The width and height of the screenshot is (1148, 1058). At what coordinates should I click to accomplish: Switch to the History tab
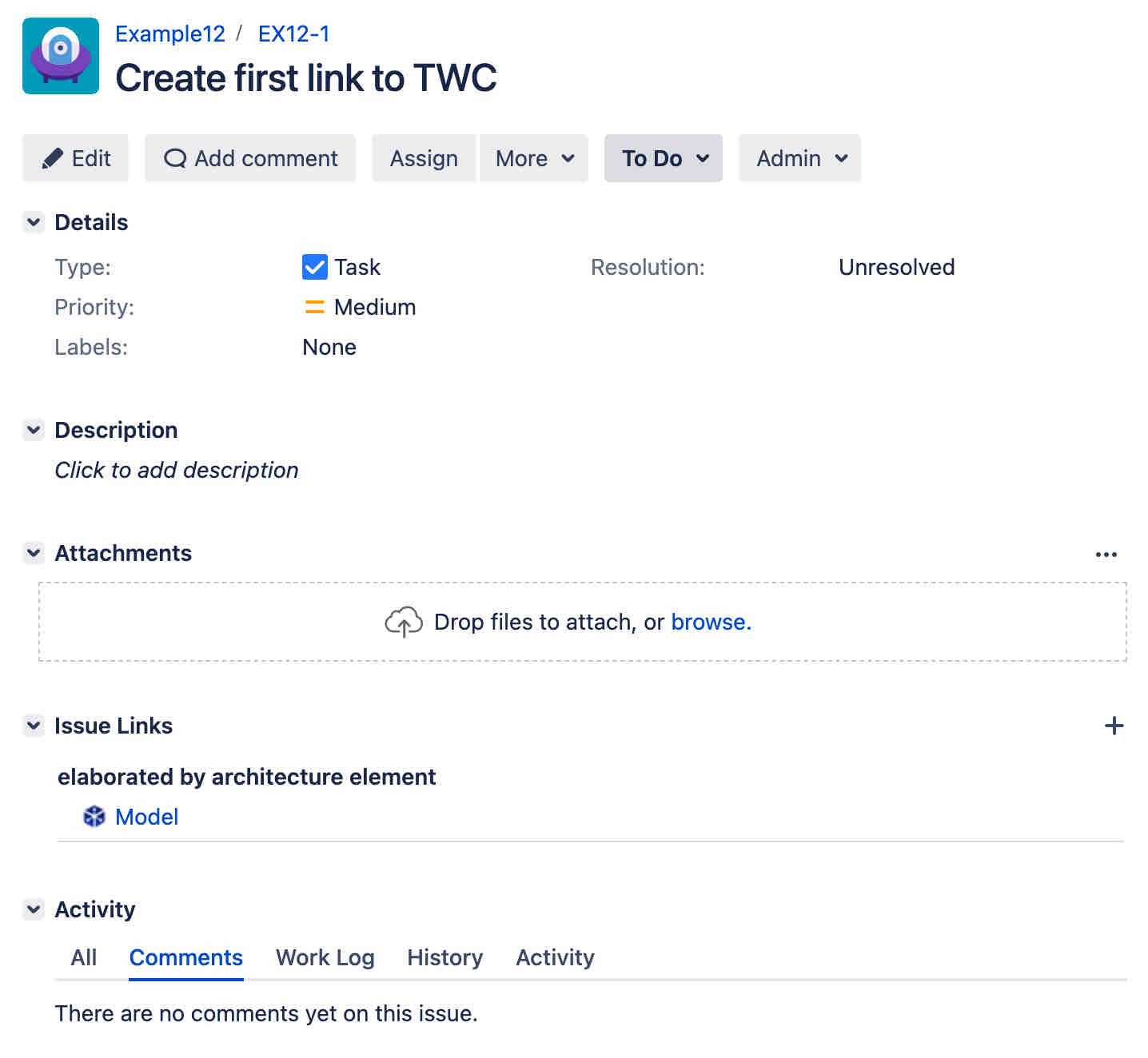(445, 957)
